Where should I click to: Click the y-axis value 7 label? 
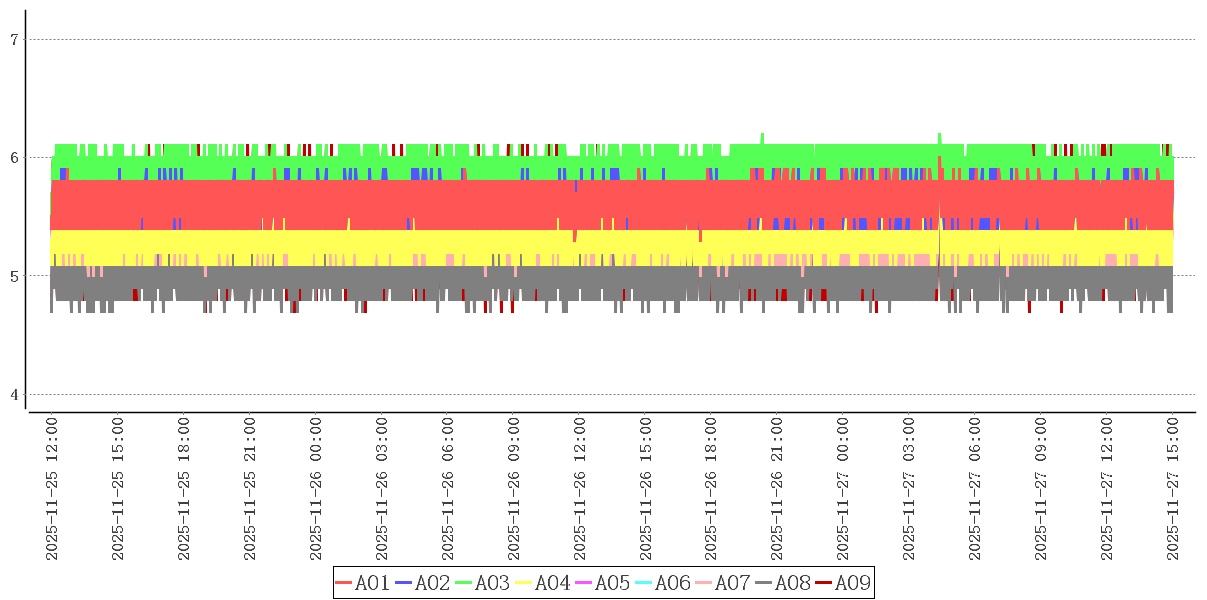click(14, 40)
